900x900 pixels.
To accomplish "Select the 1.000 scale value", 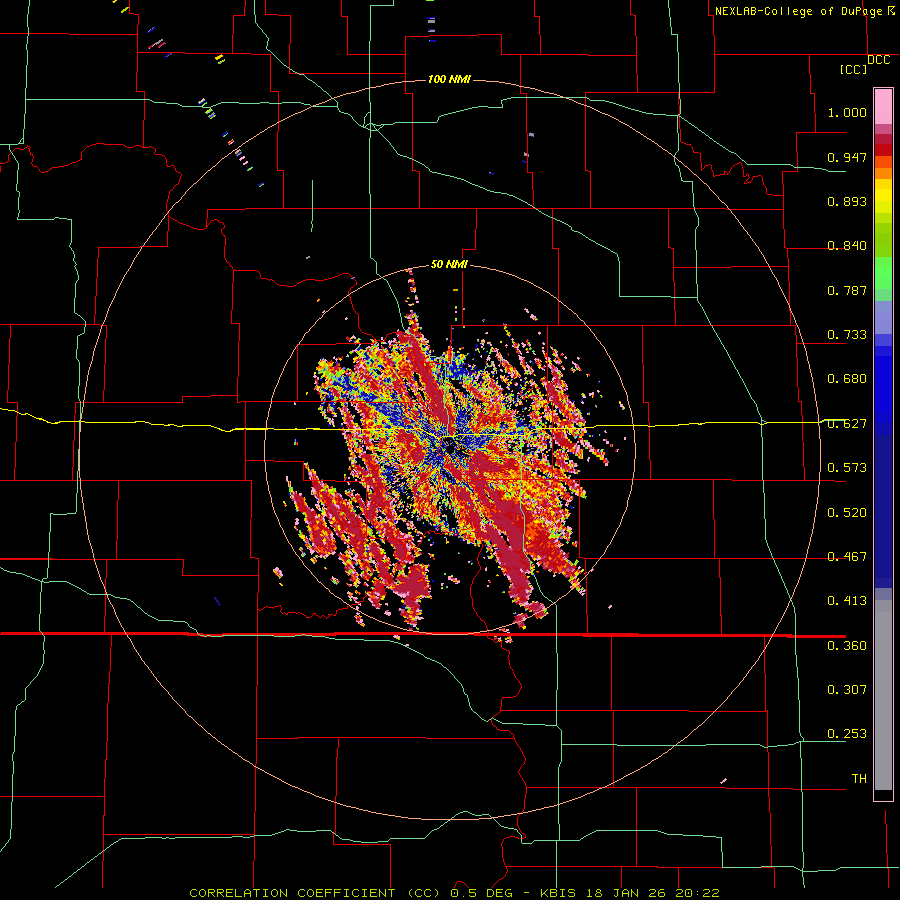I will [x=847, y=112].
